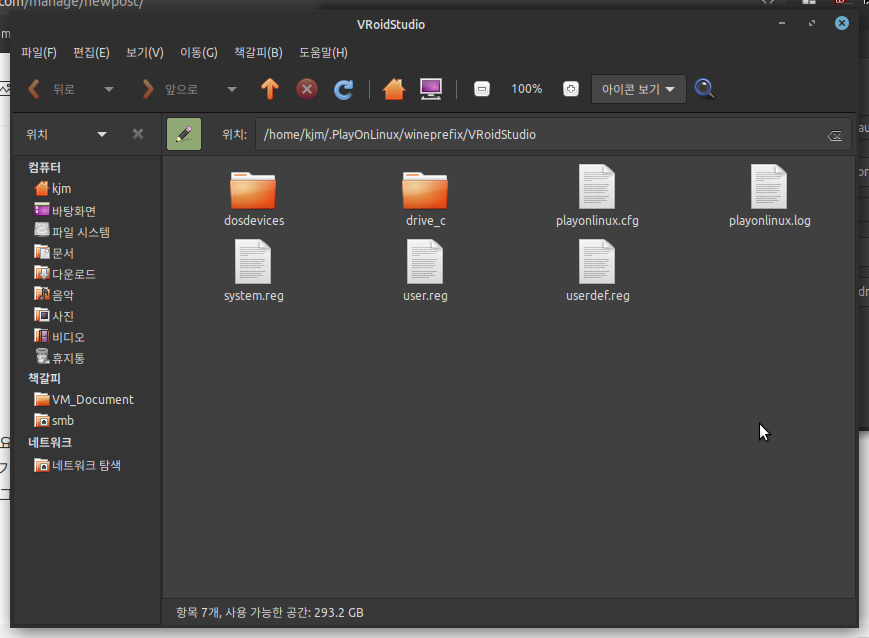Open 문서 in the sidebar
Viewport: 869px width, 638px height.
(x=54, y=253)
